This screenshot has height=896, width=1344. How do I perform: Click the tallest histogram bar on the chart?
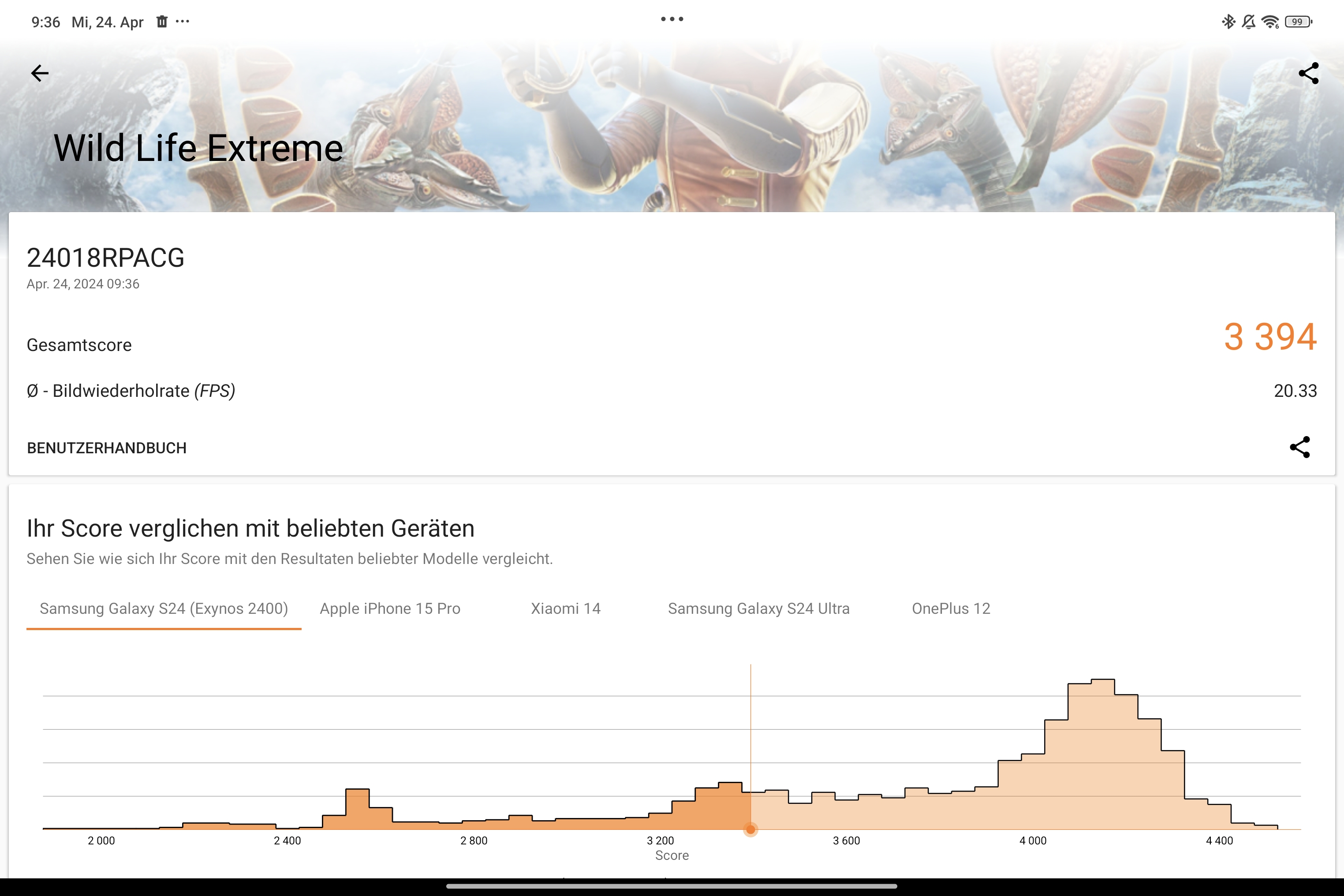[x=1102, y=754]
